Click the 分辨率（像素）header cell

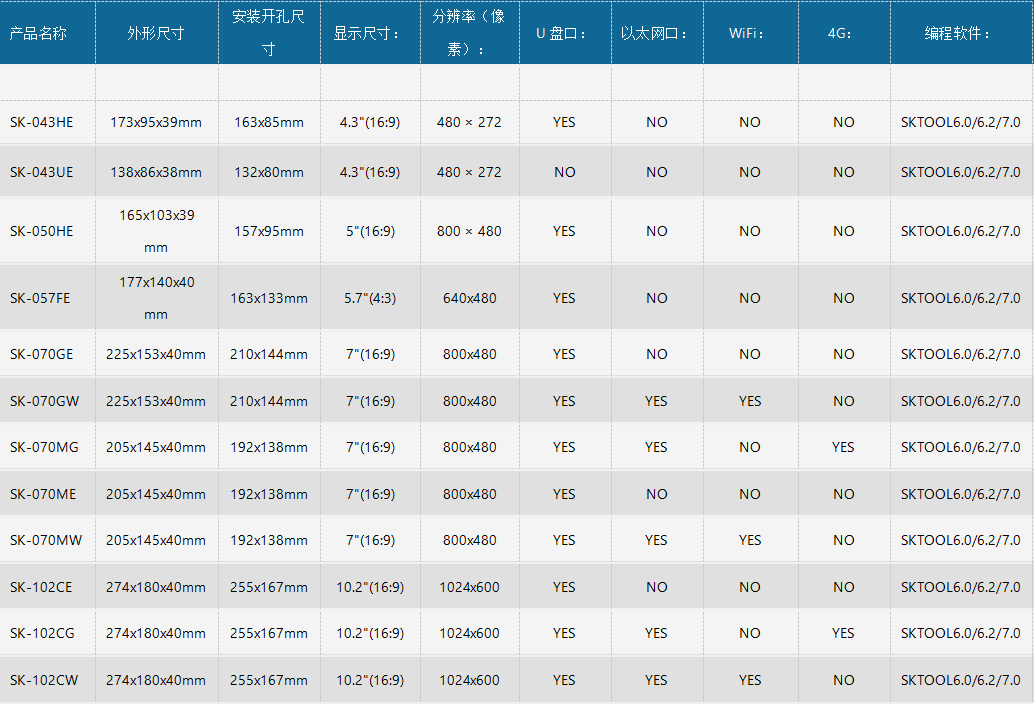click(469, 32)
